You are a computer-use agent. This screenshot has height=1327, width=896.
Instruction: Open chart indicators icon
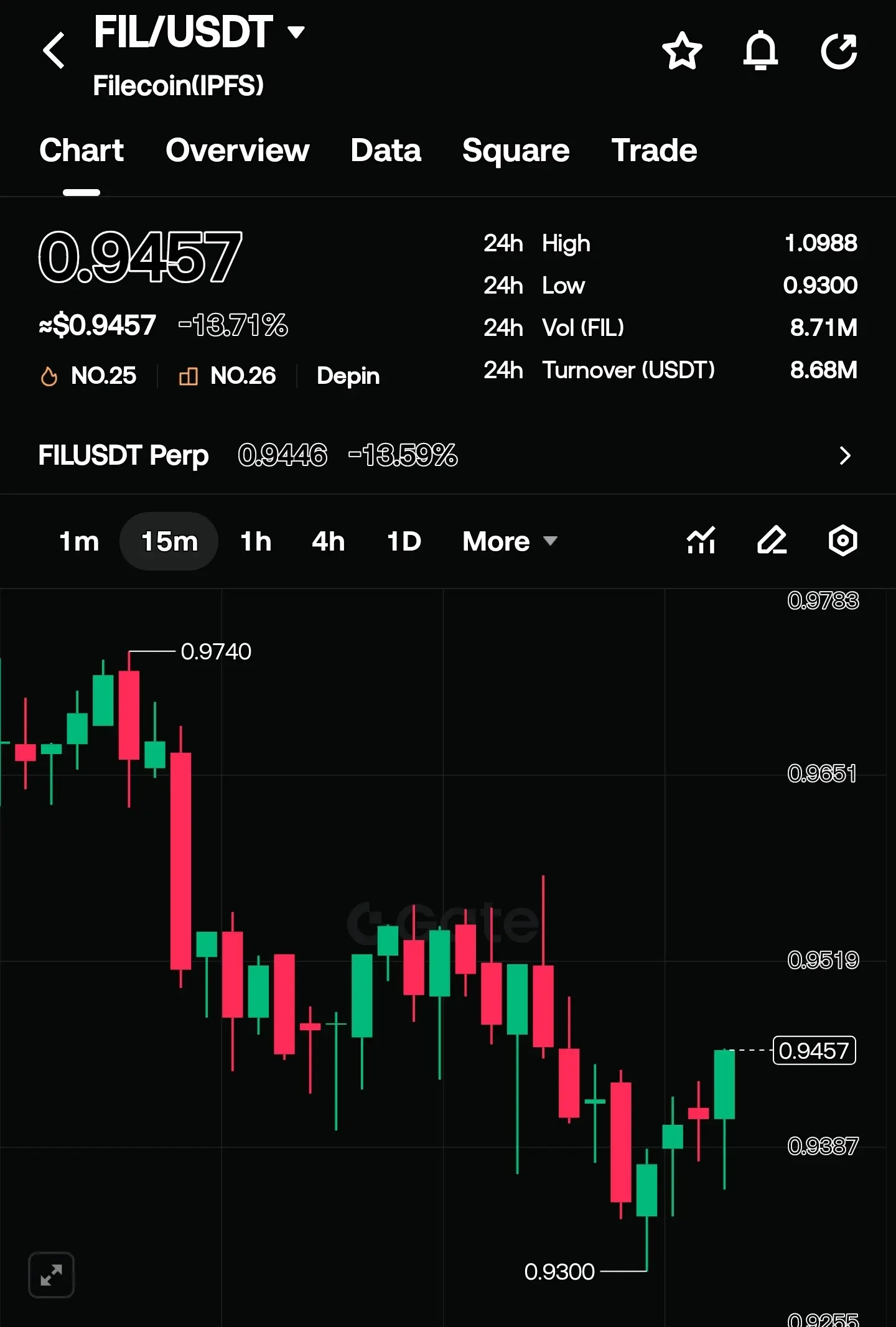701,540
